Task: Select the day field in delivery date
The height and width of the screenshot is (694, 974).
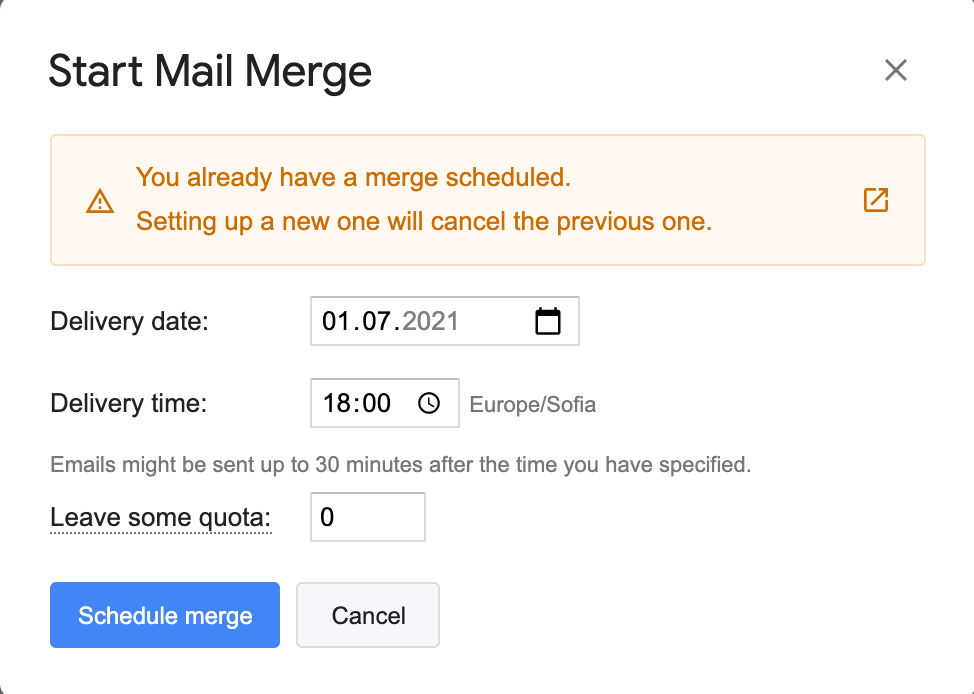Action: click(334, 321)
